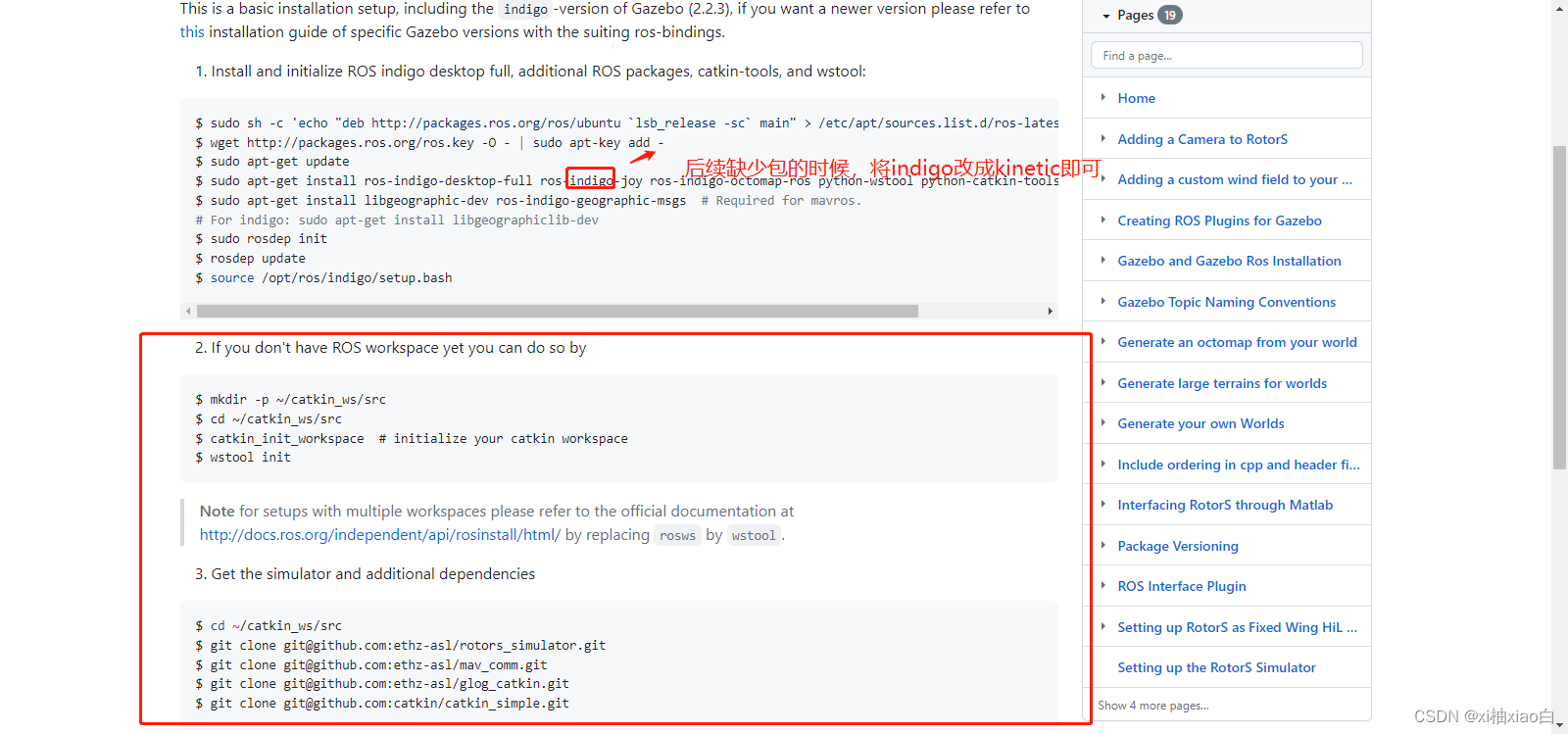Click the Pages heading label
Screen dimensions: 1568x734
coord(1135,15)
